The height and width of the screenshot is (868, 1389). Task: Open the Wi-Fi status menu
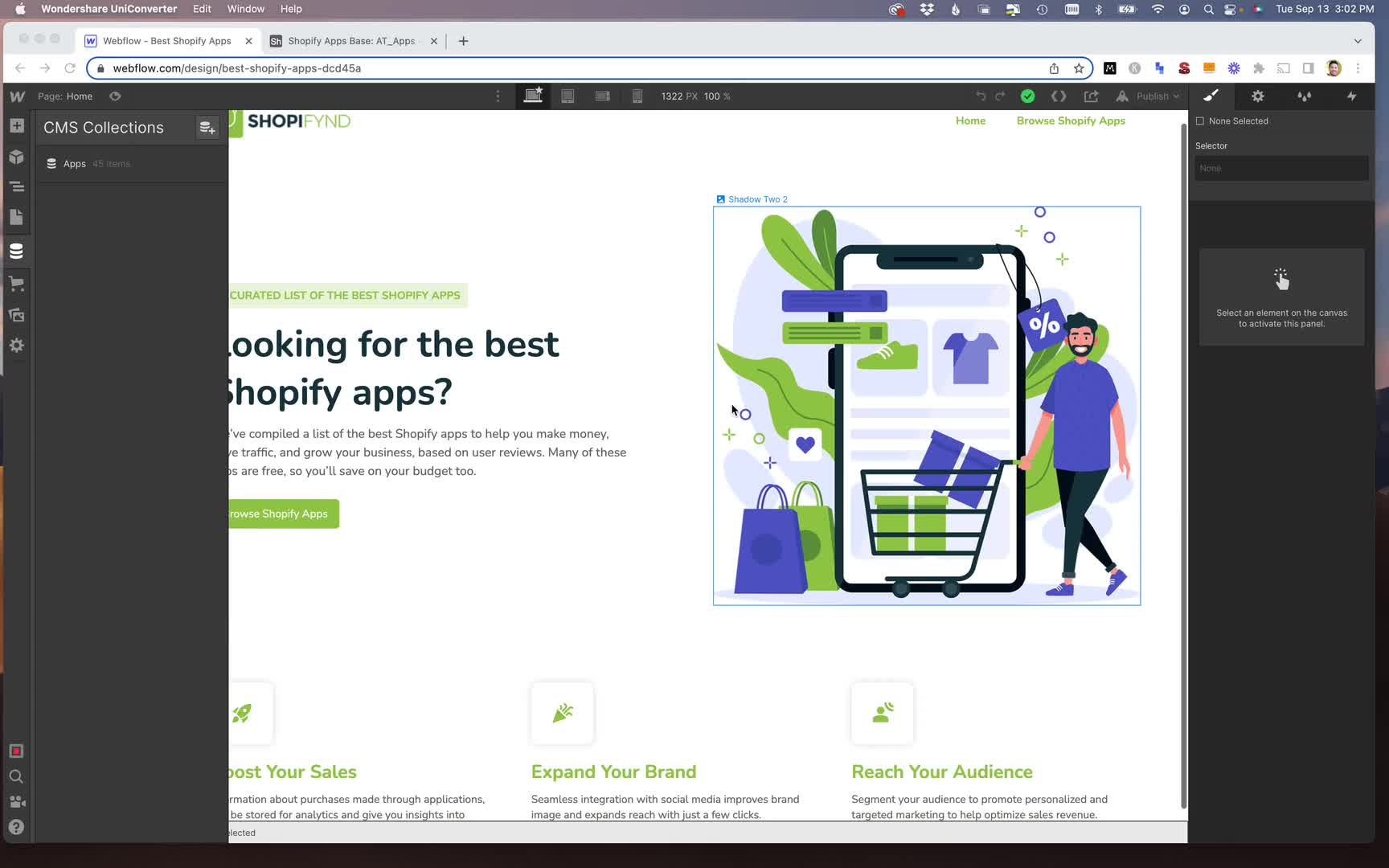1157,10
